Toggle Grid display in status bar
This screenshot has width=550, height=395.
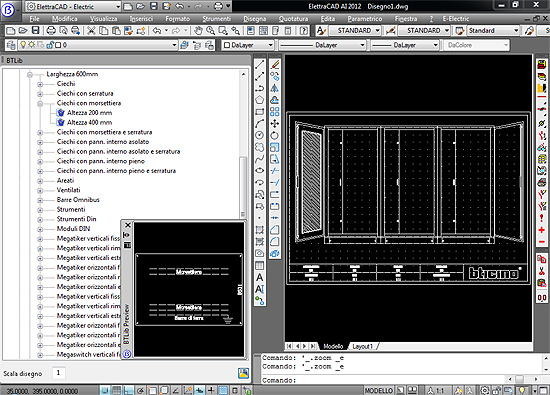116,390
